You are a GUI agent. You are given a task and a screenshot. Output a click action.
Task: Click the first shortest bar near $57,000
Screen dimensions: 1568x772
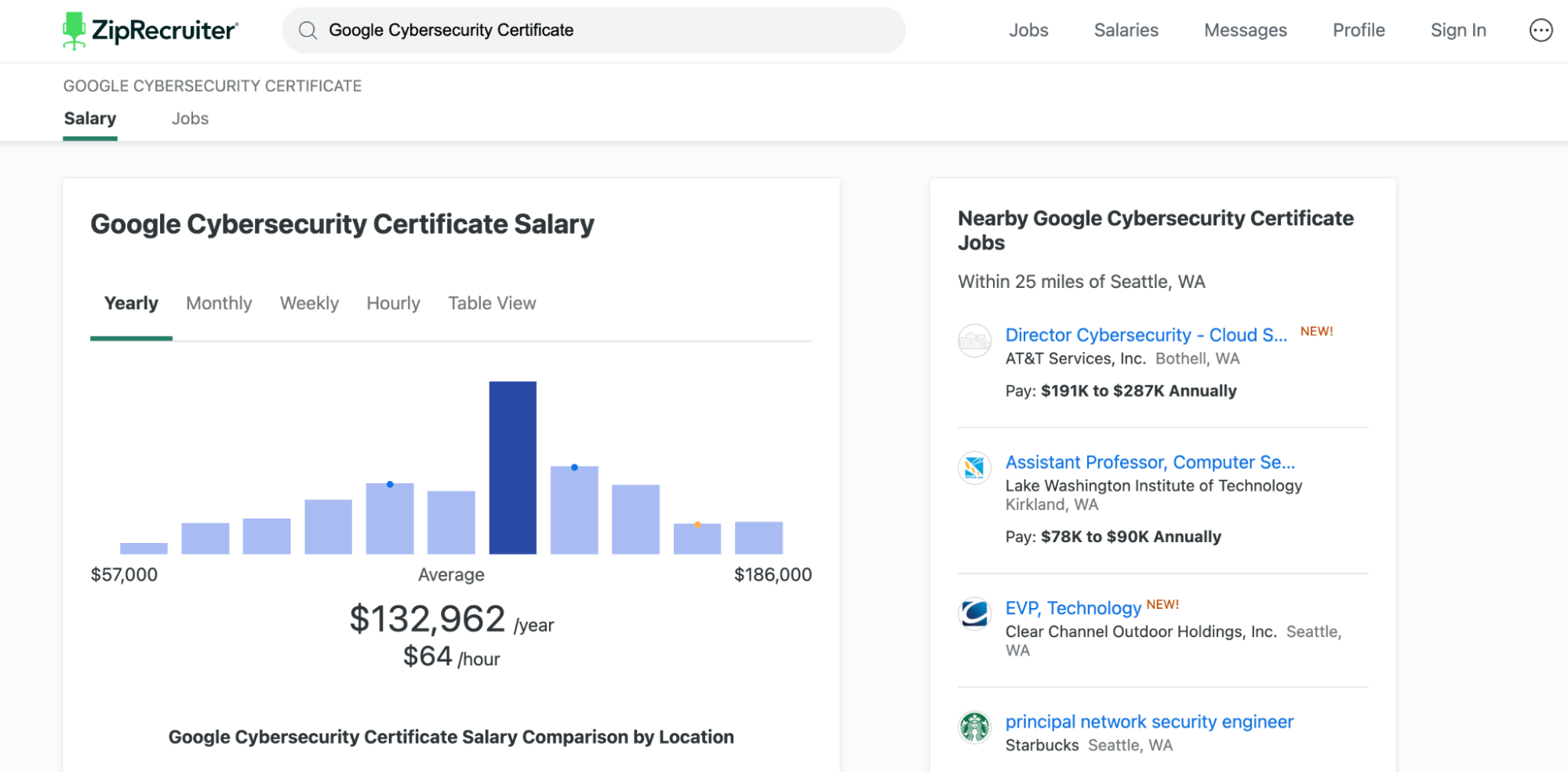coord(144,548)
